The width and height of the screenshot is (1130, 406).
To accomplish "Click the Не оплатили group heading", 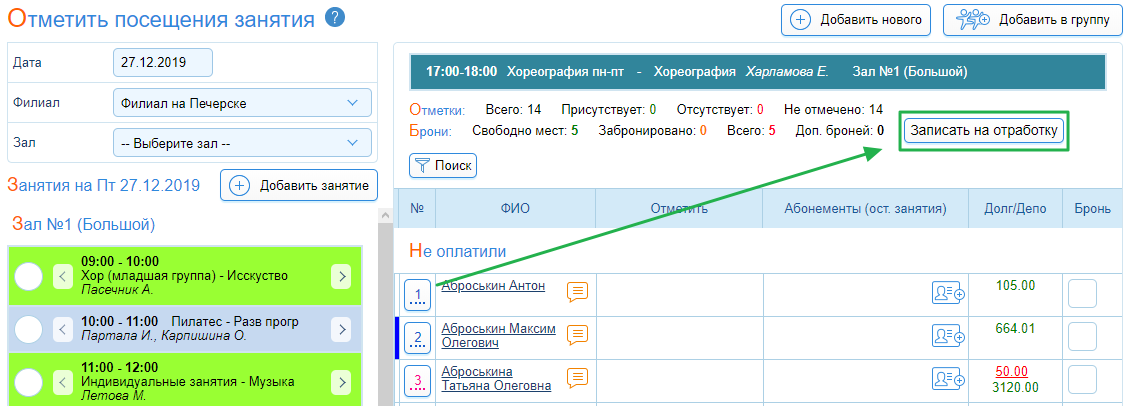I will point(458,251).
